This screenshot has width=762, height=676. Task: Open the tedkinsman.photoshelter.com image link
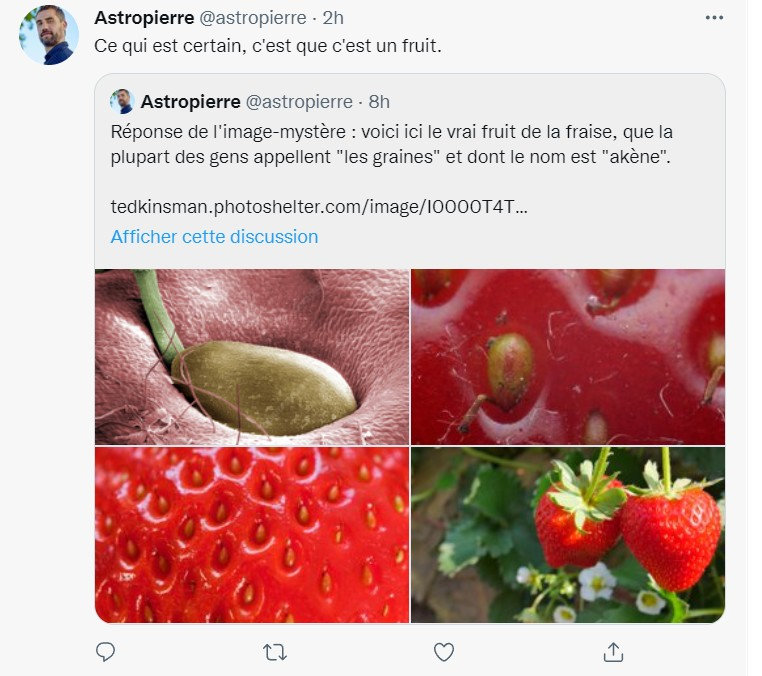pyautogui.click(x=319, y=207)
